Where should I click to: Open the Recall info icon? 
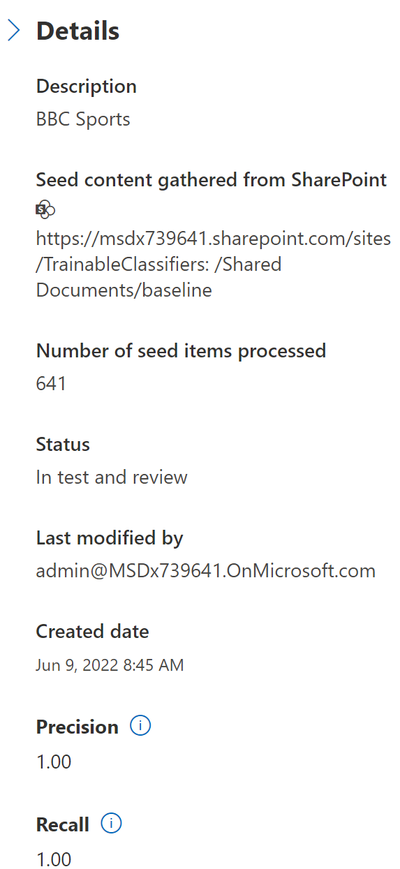[111, 824]
